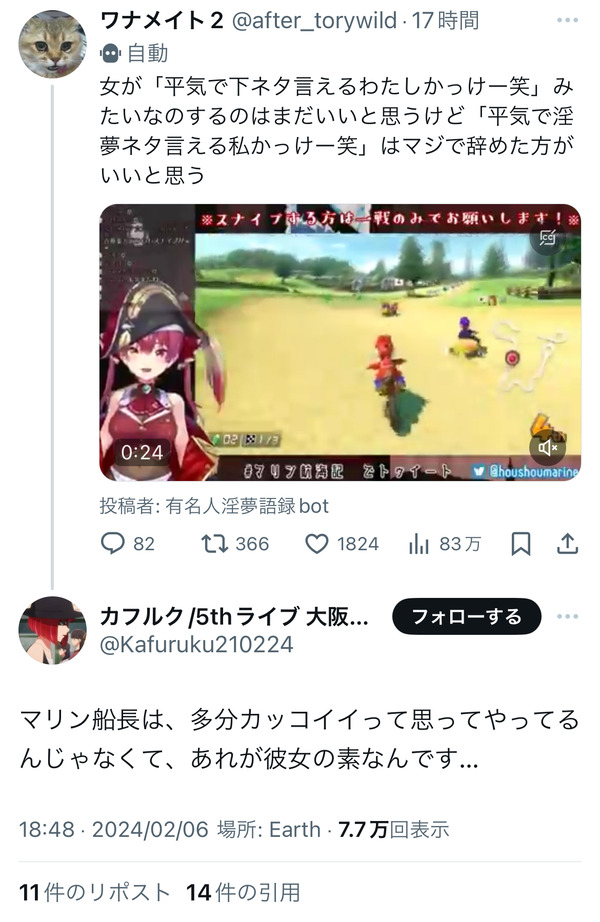Open the share icon for the tweet
The height and width of the screenshot is (922, 600).
[567, 544]
